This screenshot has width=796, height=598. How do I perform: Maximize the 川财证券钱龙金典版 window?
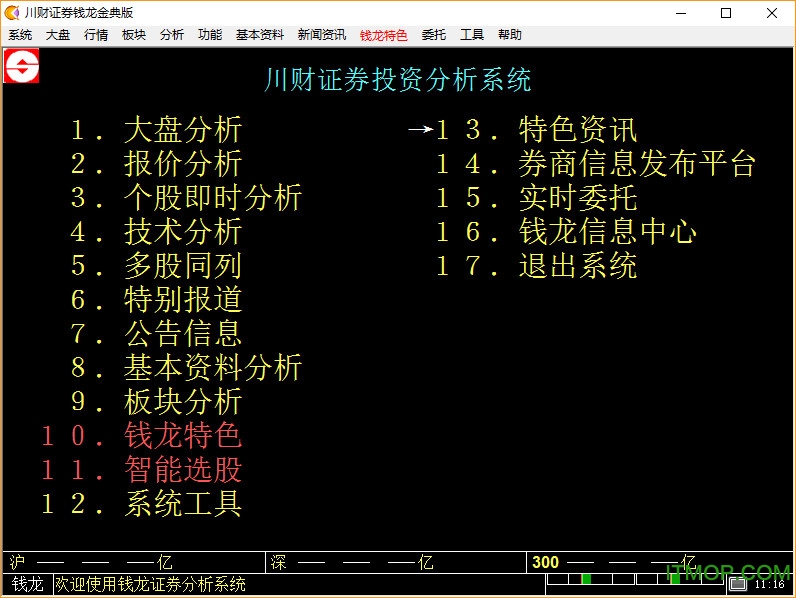coord(726,13)
